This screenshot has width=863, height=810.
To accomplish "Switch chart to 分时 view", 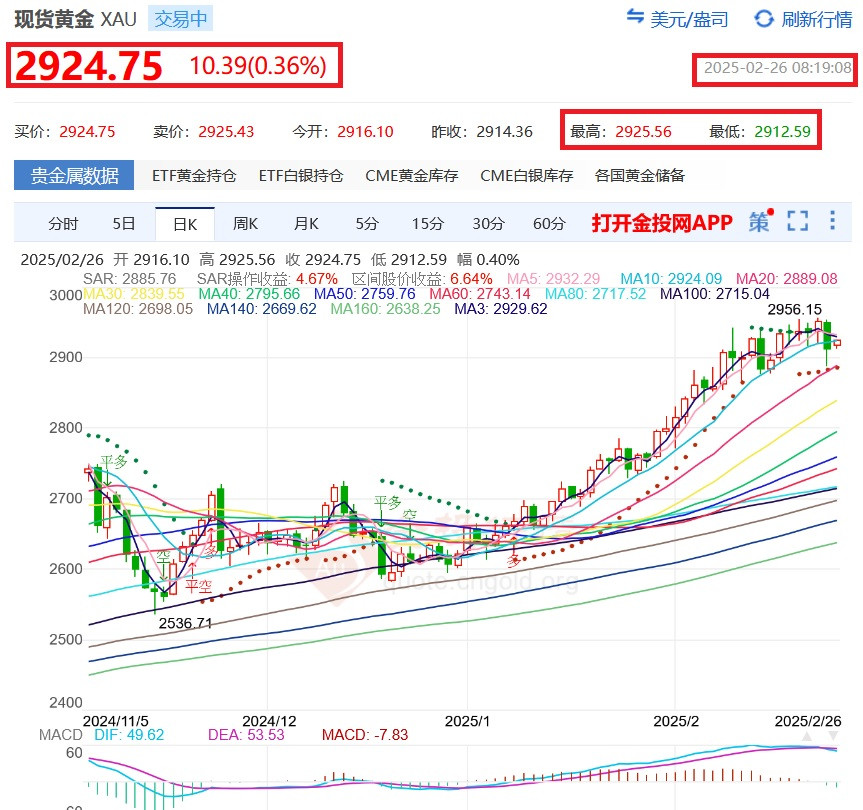I will (63, 223).
